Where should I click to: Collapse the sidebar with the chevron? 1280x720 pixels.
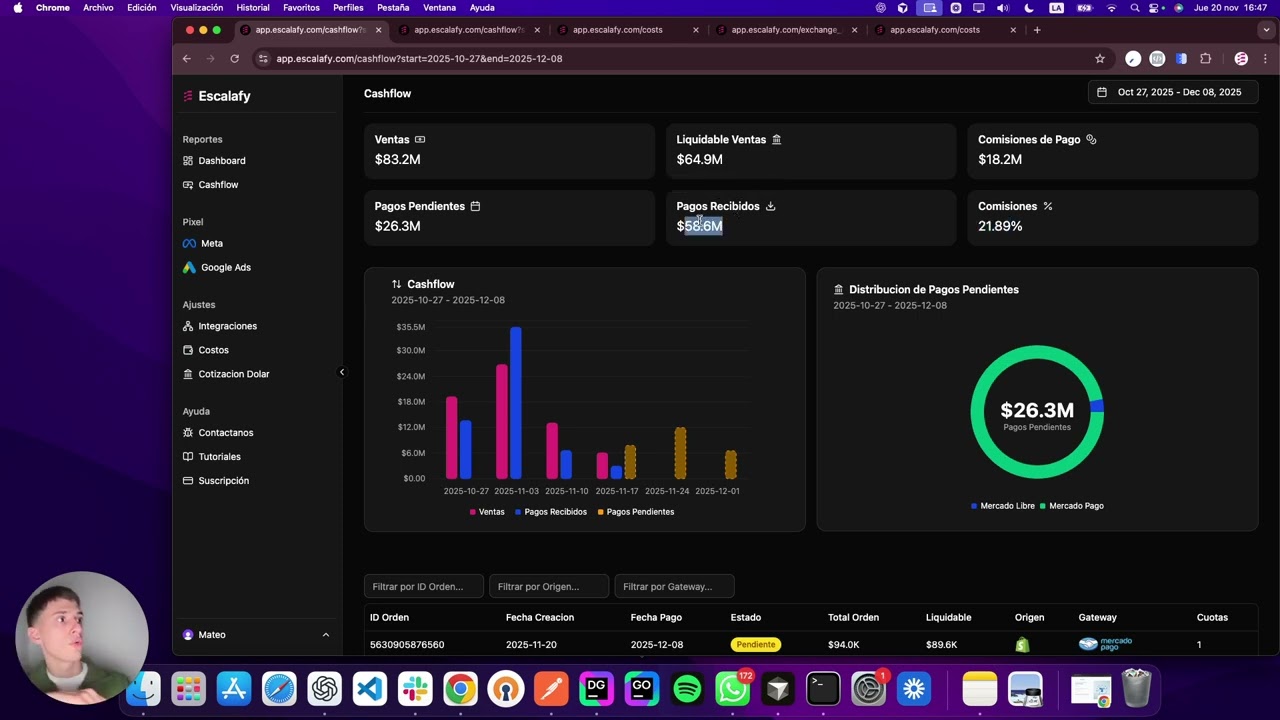342,372
